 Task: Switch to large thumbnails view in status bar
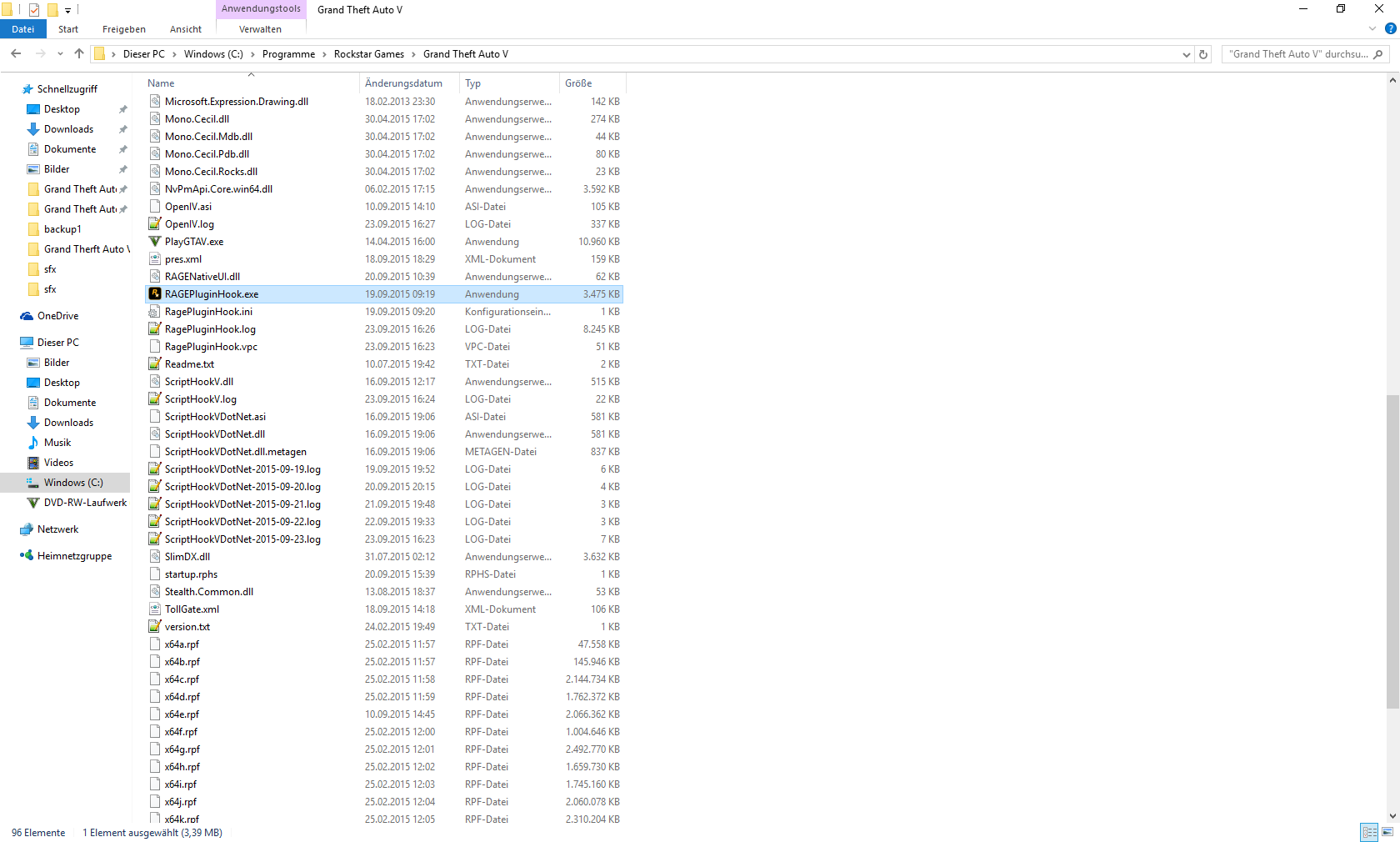tap(1387, 832)
